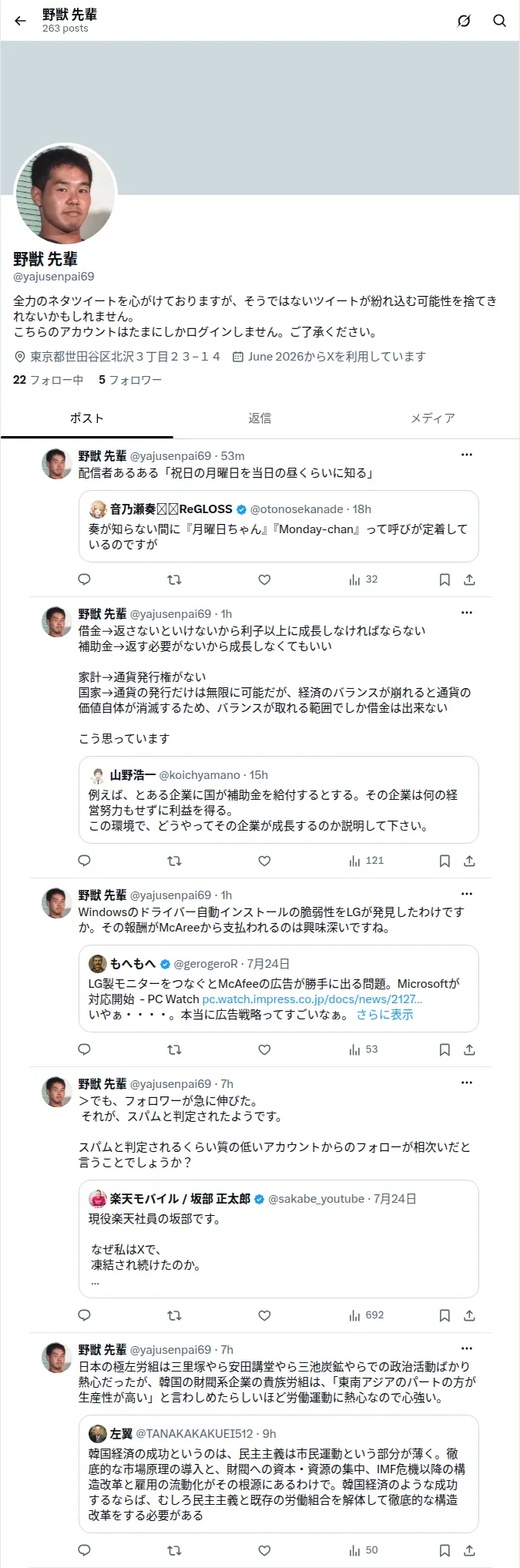Open the pc.watch.impress.co.jp link
Screen dimensions: 520x1568
[x=312, y=999]
